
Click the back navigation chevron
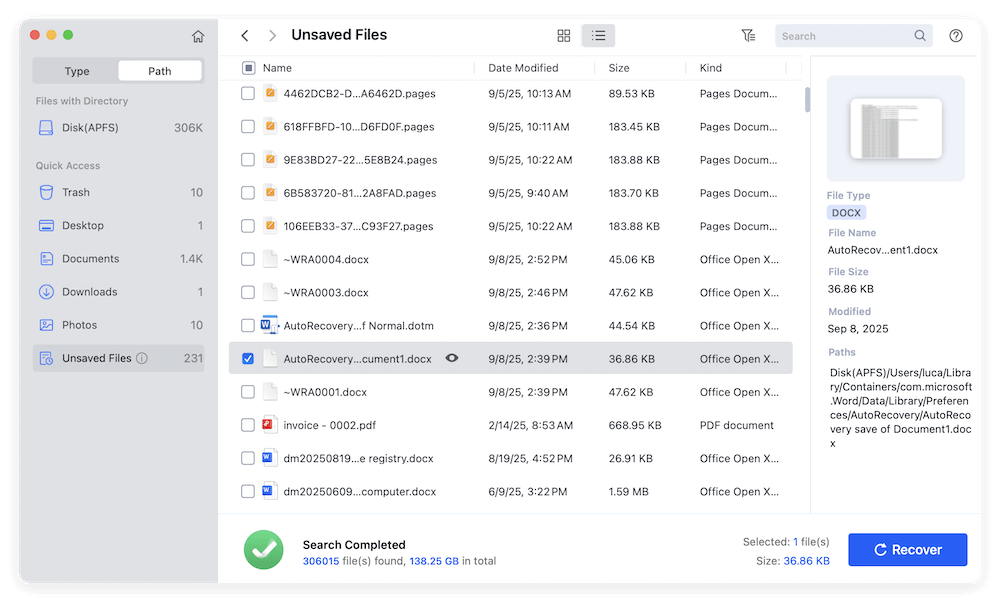pos(244,35)
